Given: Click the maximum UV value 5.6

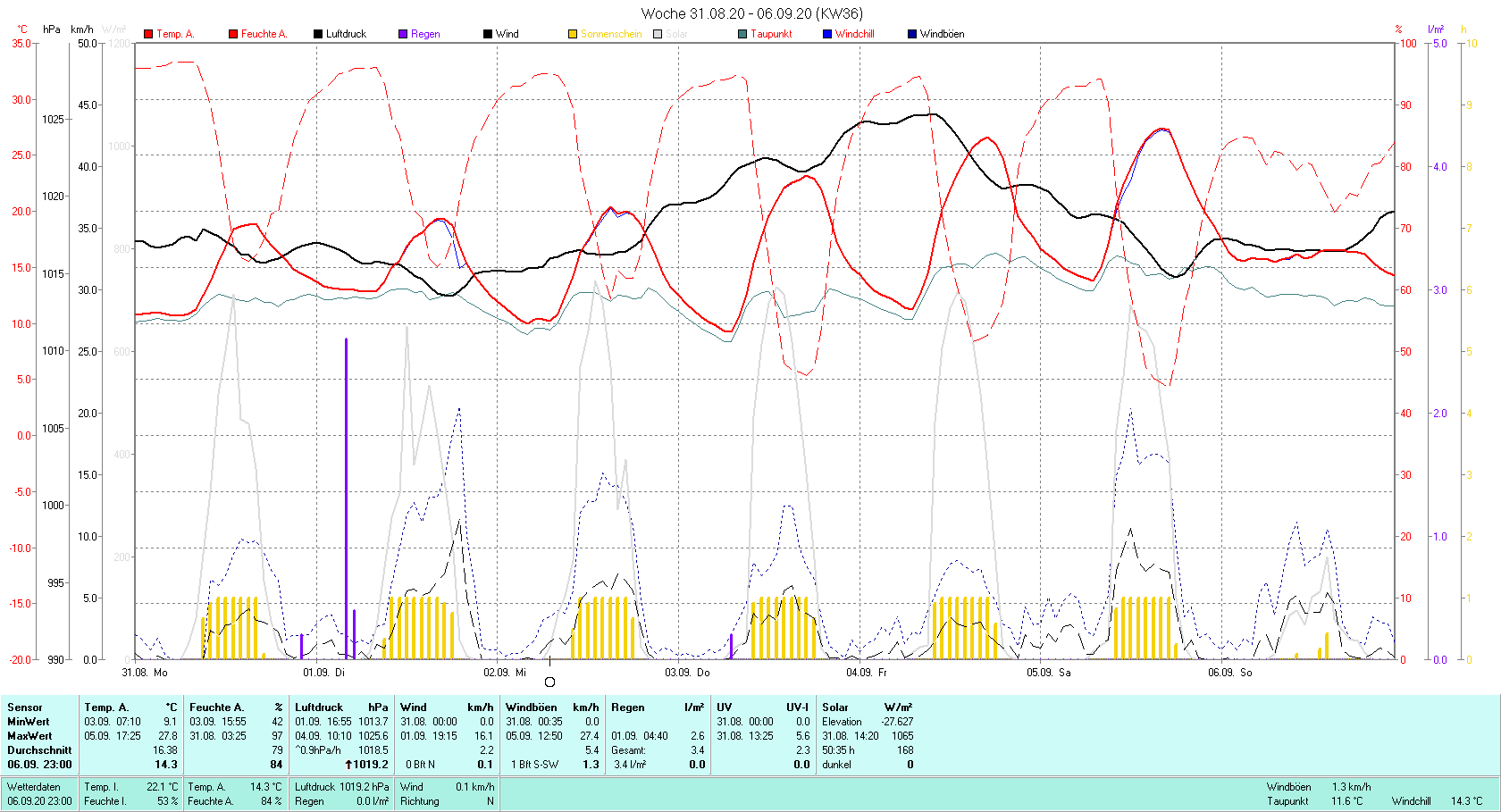Looking at the screenshot, I should (802, 736).
